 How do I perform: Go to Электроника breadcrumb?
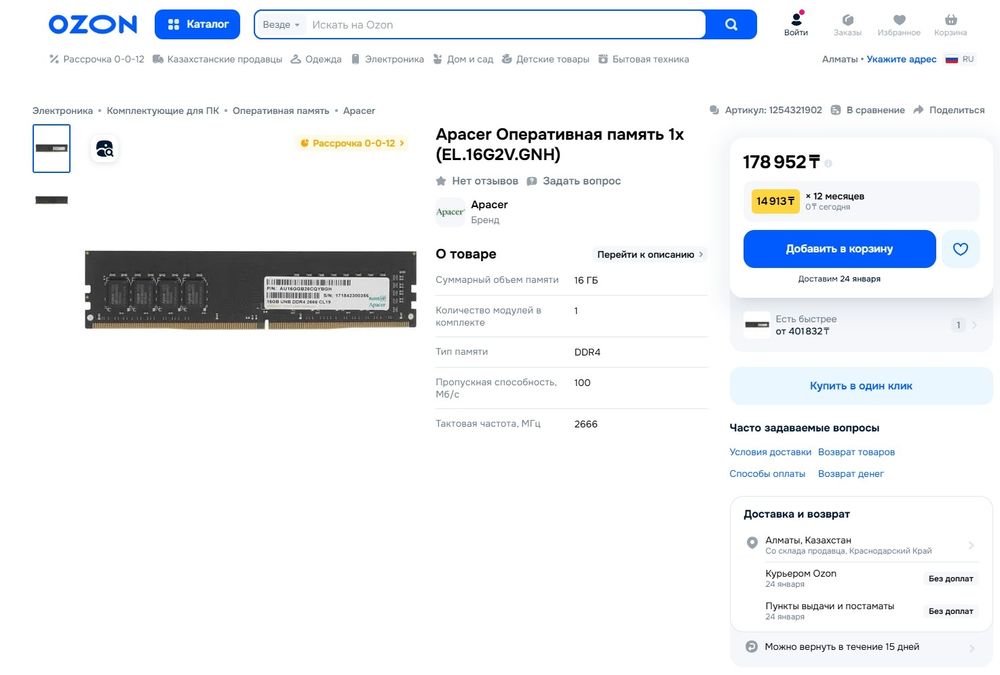[x=62, y=110]
